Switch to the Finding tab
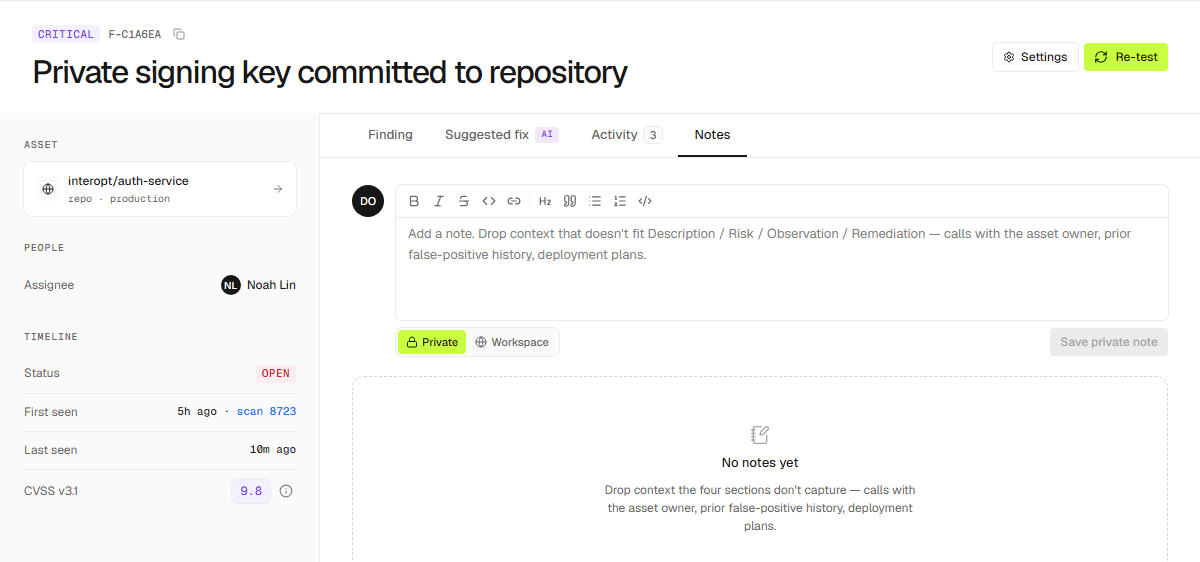 pos(390,135)
